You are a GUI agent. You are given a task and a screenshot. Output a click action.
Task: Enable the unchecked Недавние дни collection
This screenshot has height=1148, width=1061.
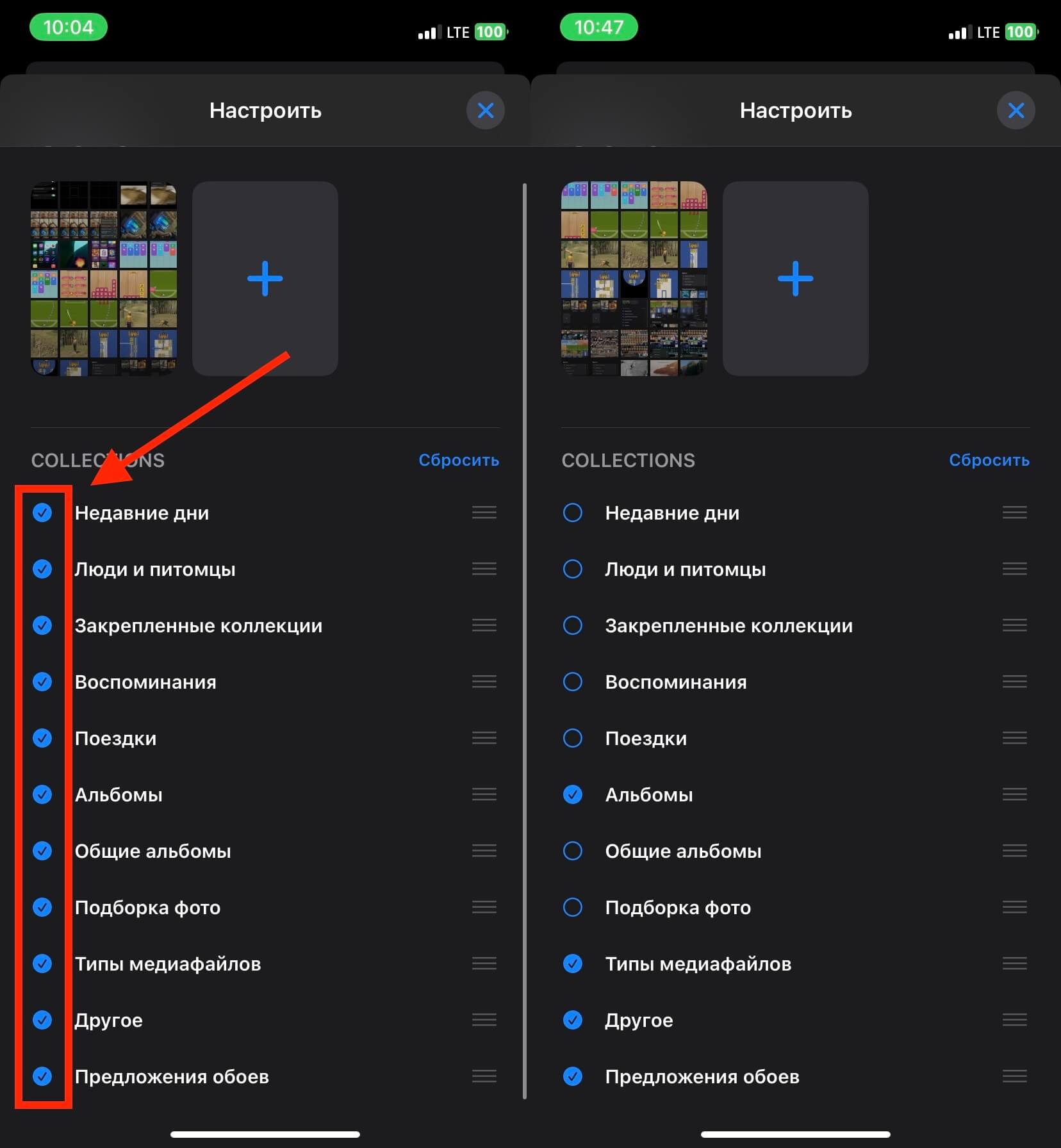click(572, 512)
